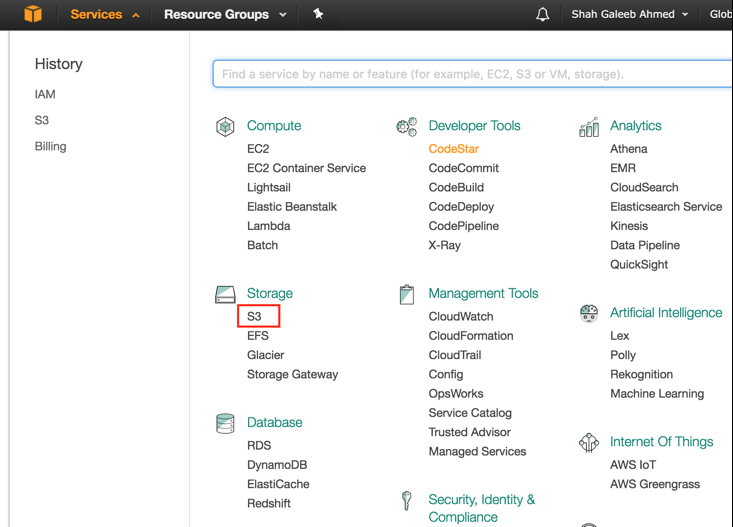Open Config service

446,375
